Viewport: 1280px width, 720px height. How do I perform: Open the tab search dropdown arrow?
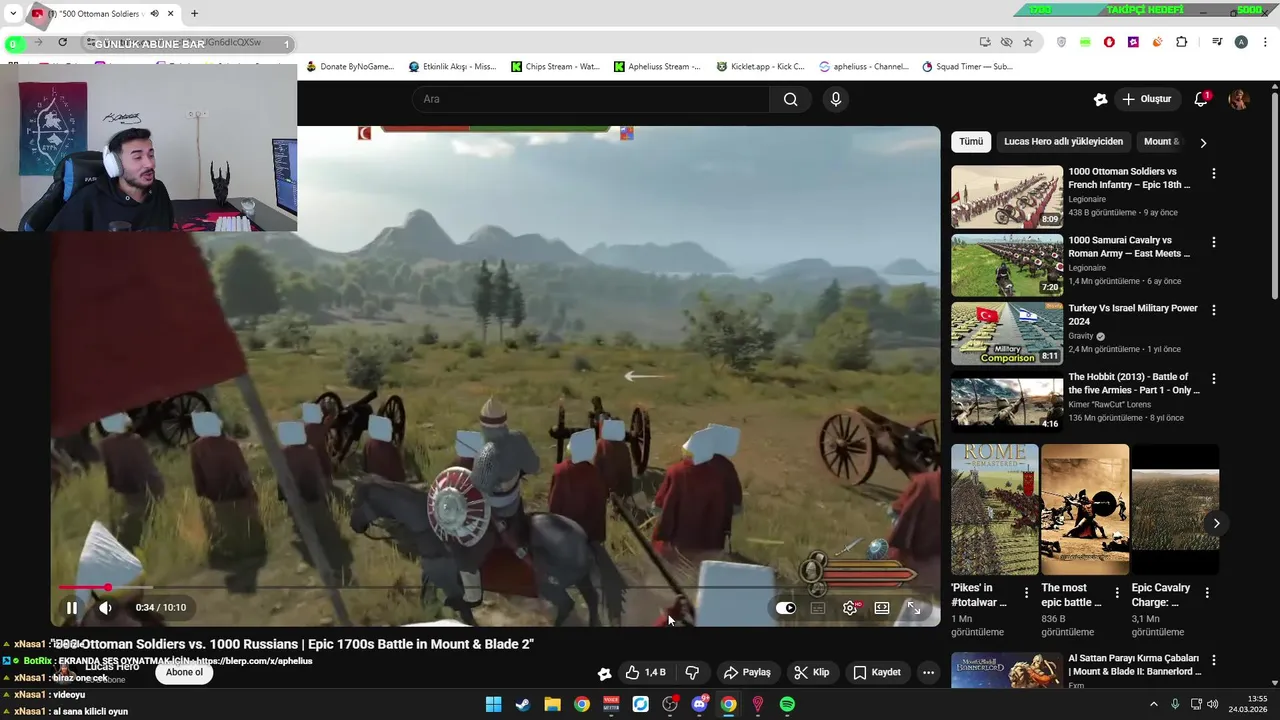point(13,14)
